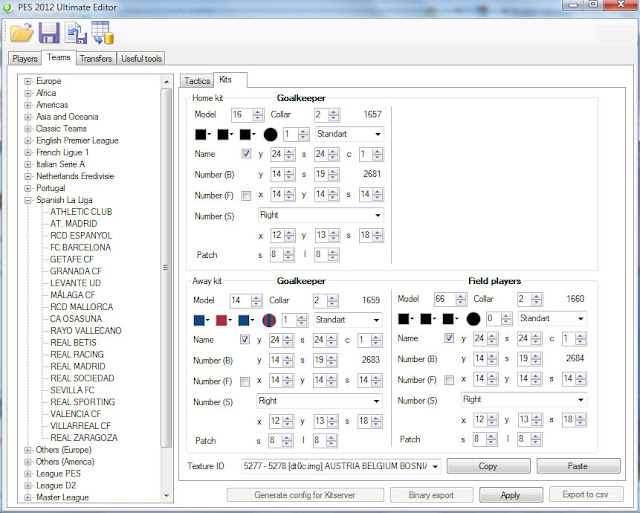This screenshot has width=640, height=513.
Task: Click the scroll down arrow of team tree
Action: 166,495
